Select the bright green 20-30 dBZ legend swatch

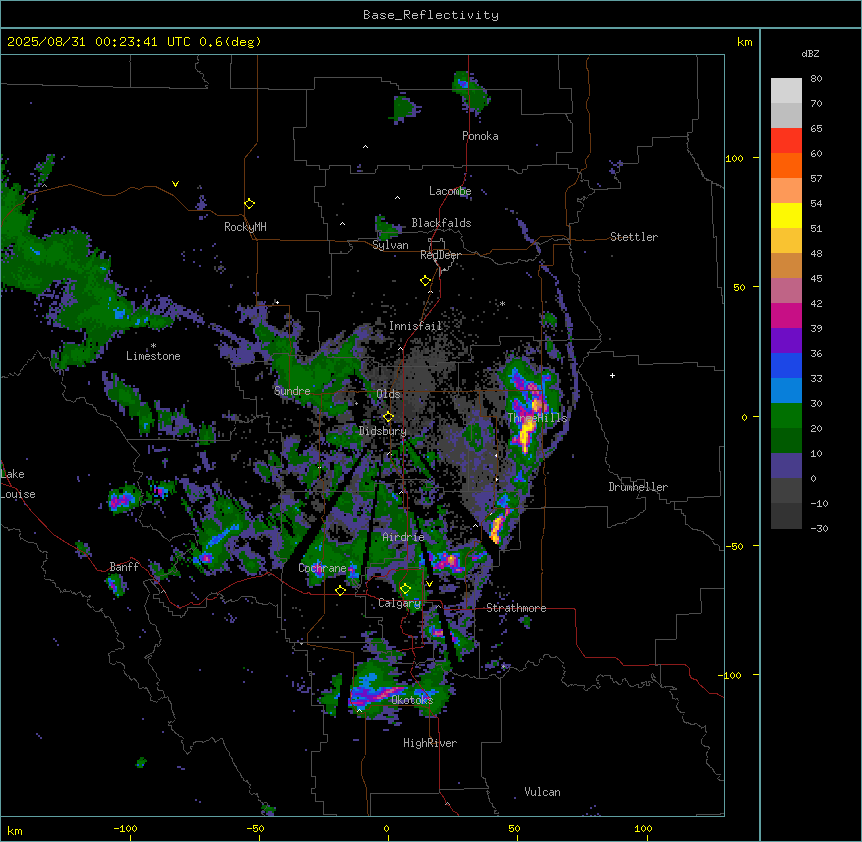[786, 416]
